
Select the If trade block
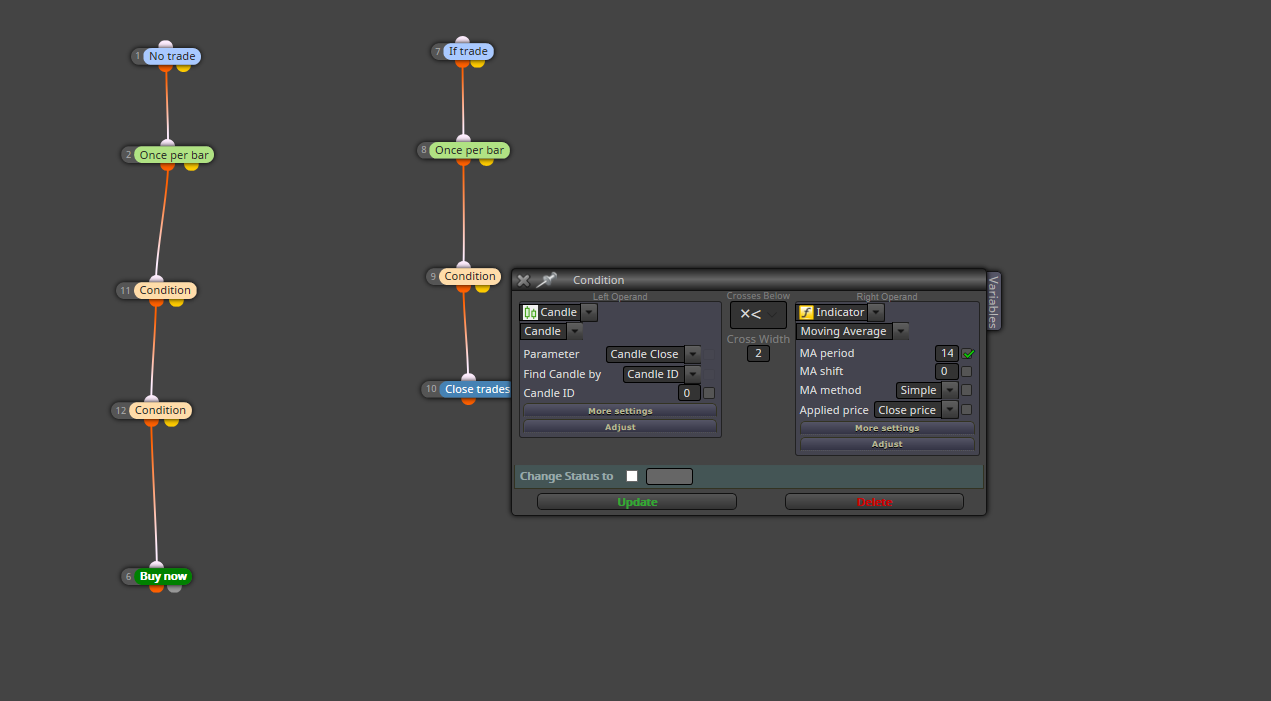click(x=468, y=51)
